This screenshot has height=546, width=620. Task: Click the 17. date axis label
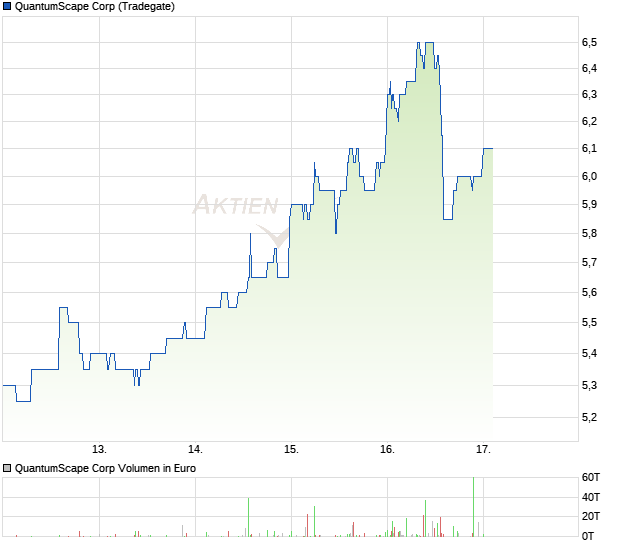pyautogui.click(x=484, y=449)
